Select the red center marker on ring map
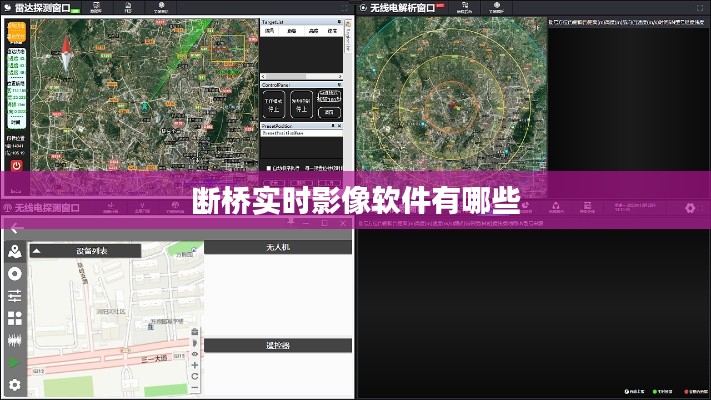 pyautogui.click(x=453, y=105)
